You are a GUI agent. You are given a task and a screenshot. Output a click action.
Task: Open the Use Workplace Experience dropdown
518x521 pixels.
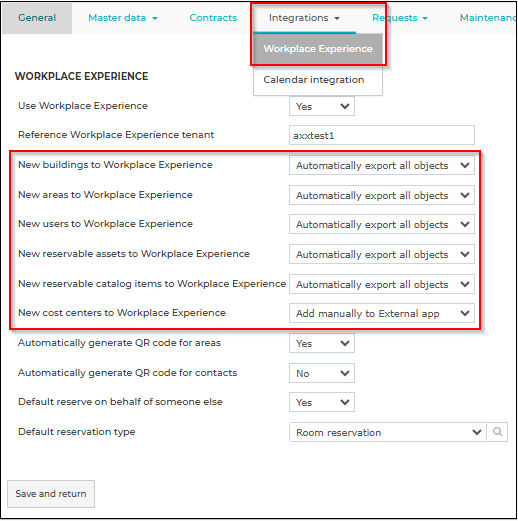[x=322, y=106]
